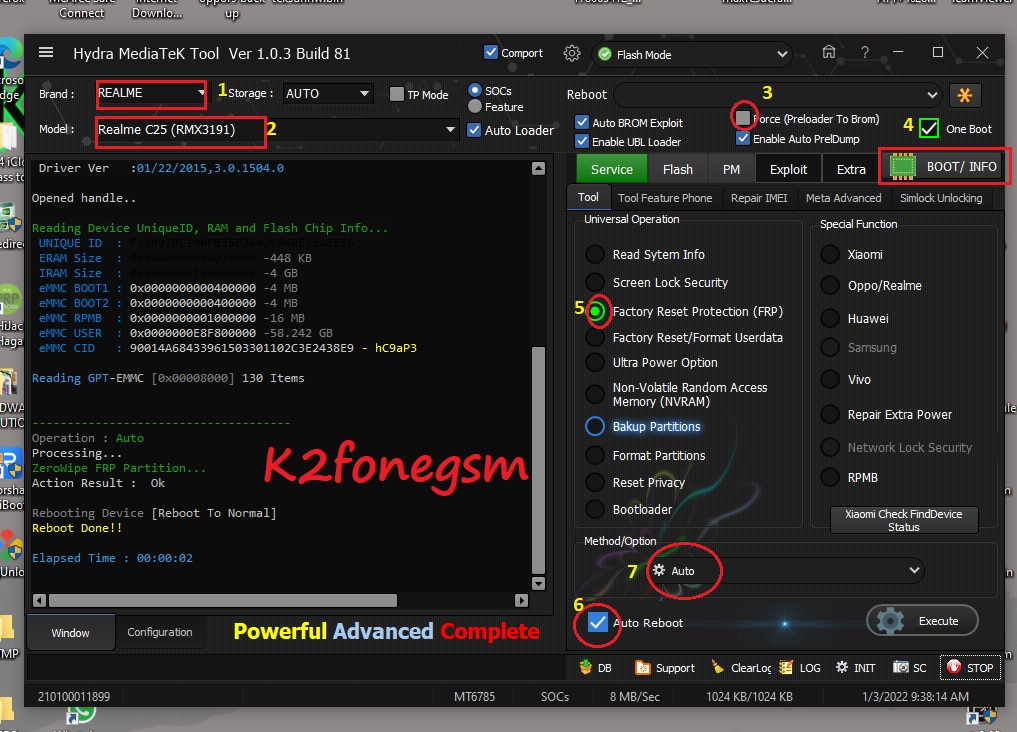Click the Execute gear icon

pyautogui.click(x=891, y=621)
